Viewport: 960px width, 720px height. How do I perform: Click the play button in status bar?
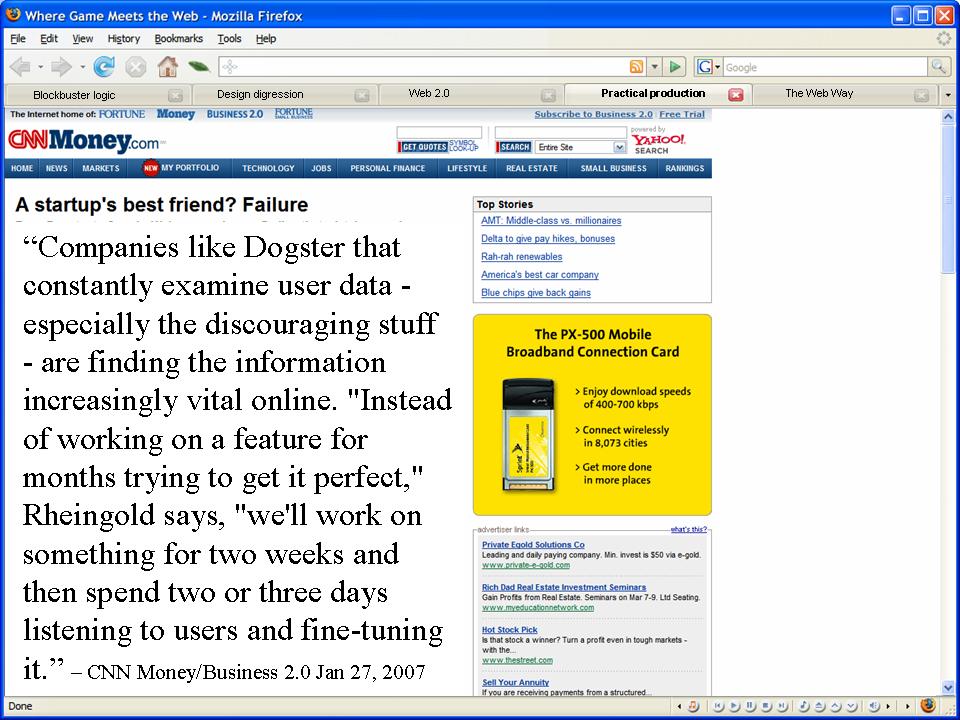click(x=735, y=706)
